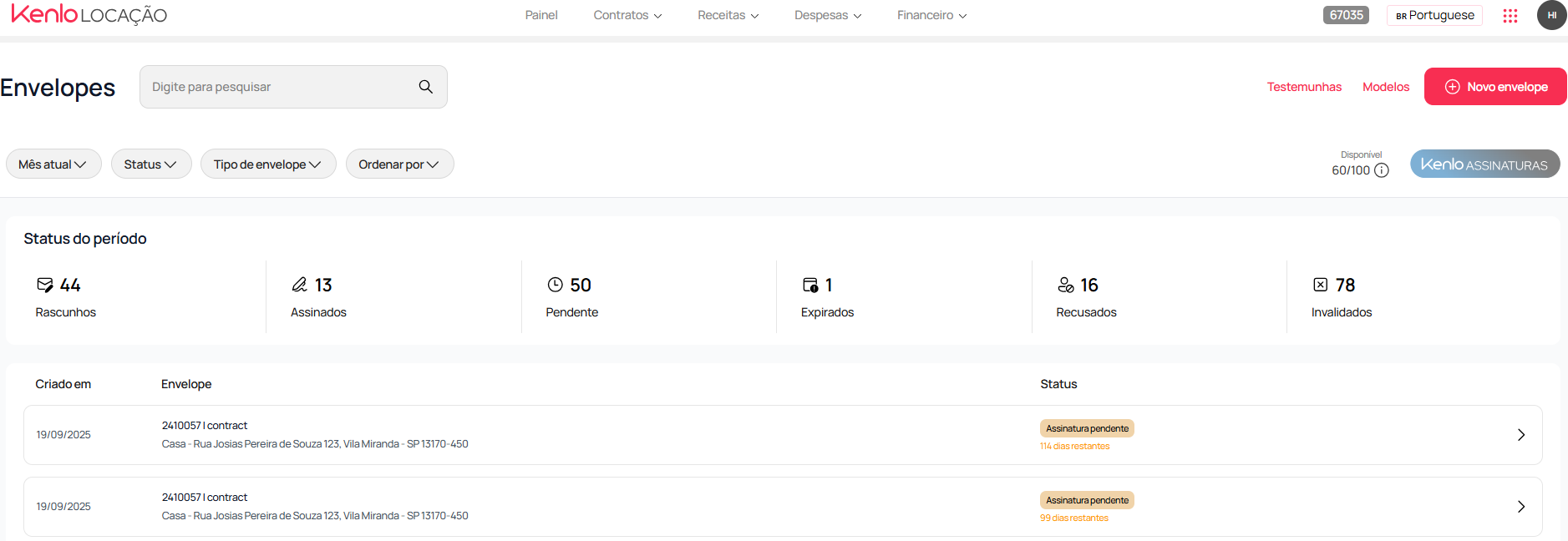This screenshot has height=541, width=1568.
Task: Filter by 1 Expirados card
Action: tap(904, 297)
